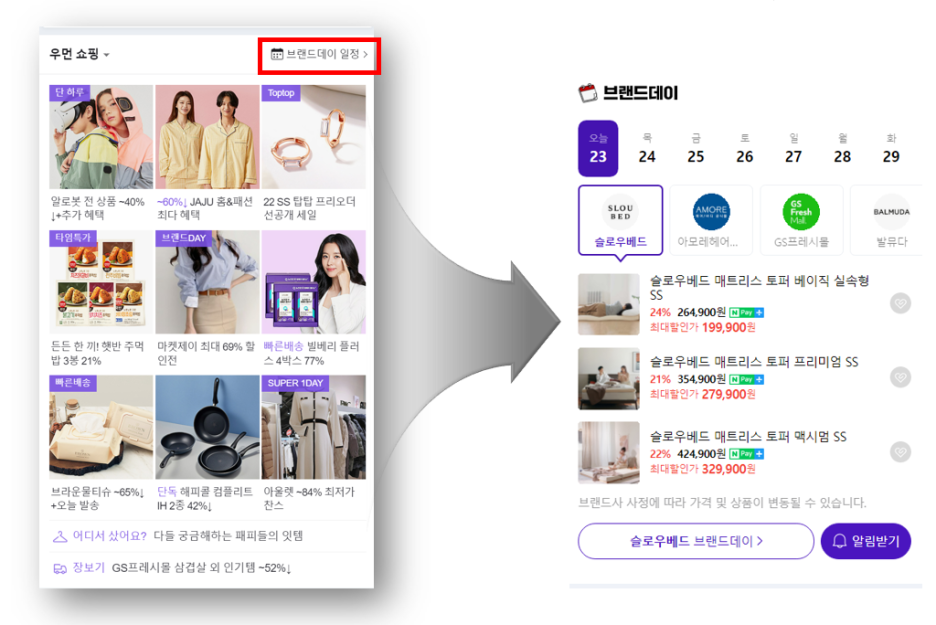Click the delivery truck icon beside 장보기

60,568
